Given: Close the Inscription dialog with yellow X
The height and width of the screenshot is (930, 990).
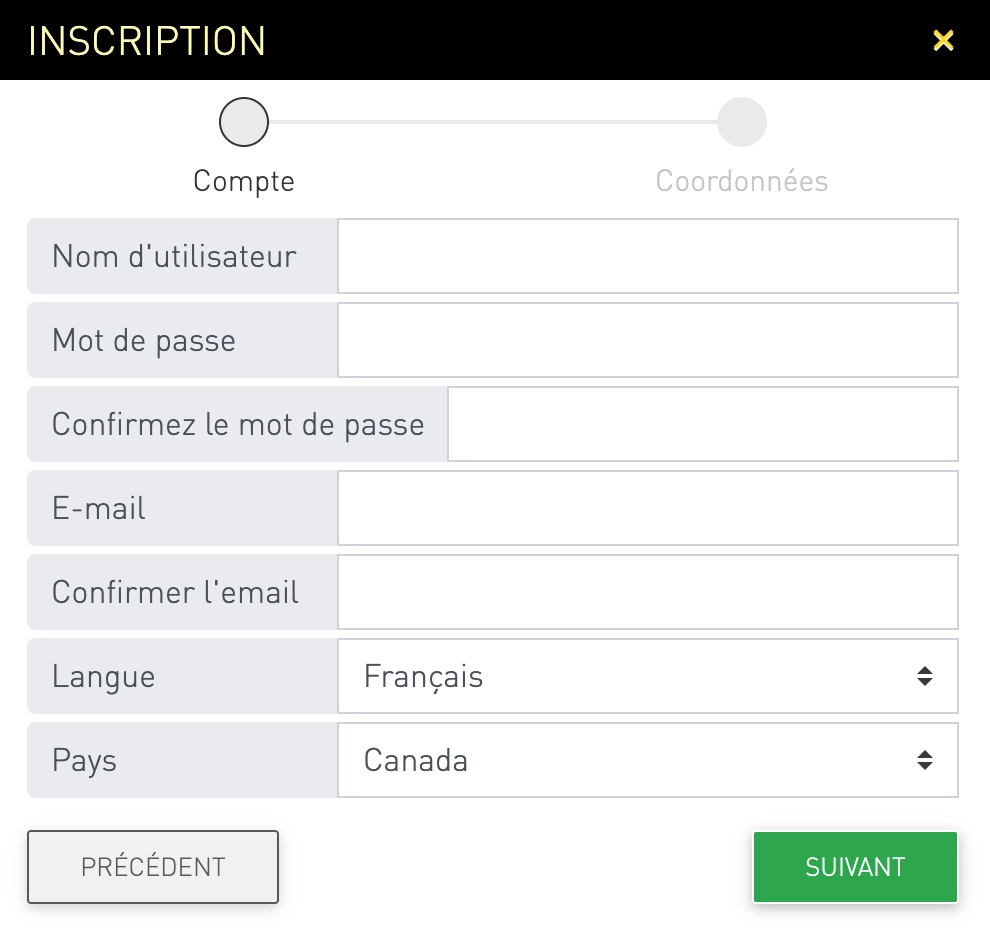Looking at the screenshot, I should pyautogui.click(x=943, y=40).
